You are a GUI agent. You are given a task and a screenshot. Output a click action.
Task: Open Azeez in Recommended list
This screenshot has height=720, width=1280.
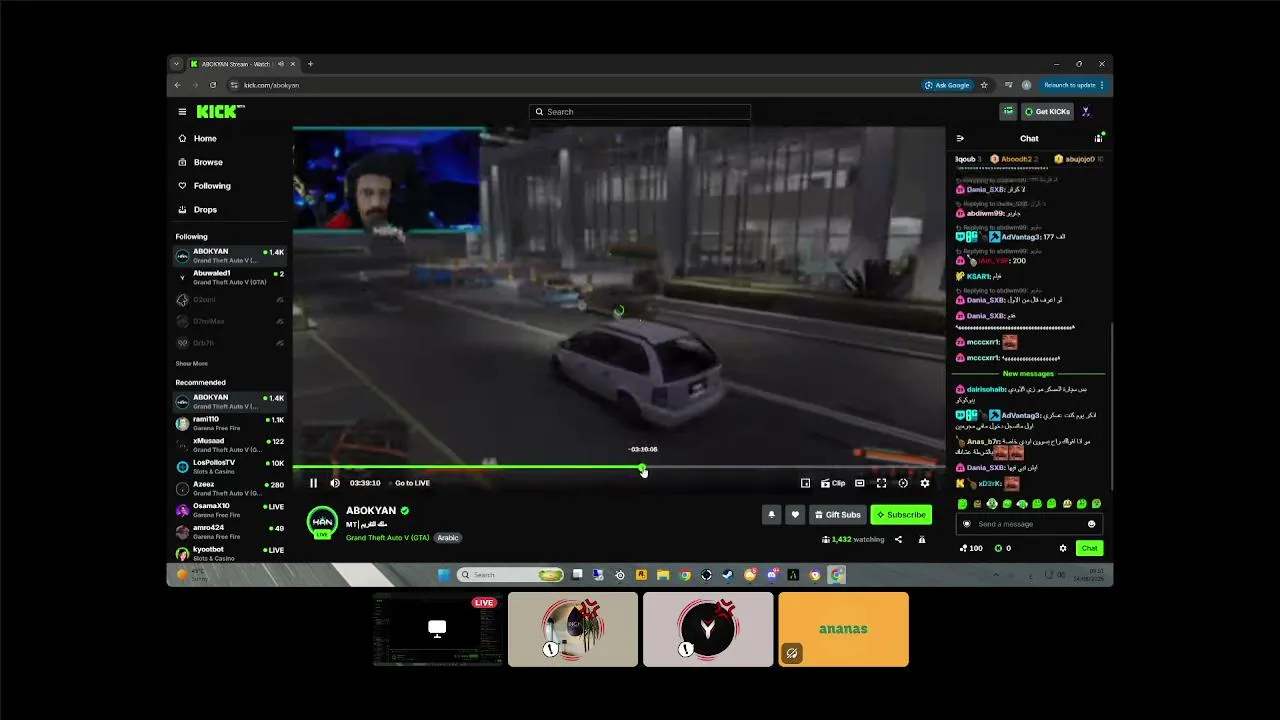pos(230,489)
